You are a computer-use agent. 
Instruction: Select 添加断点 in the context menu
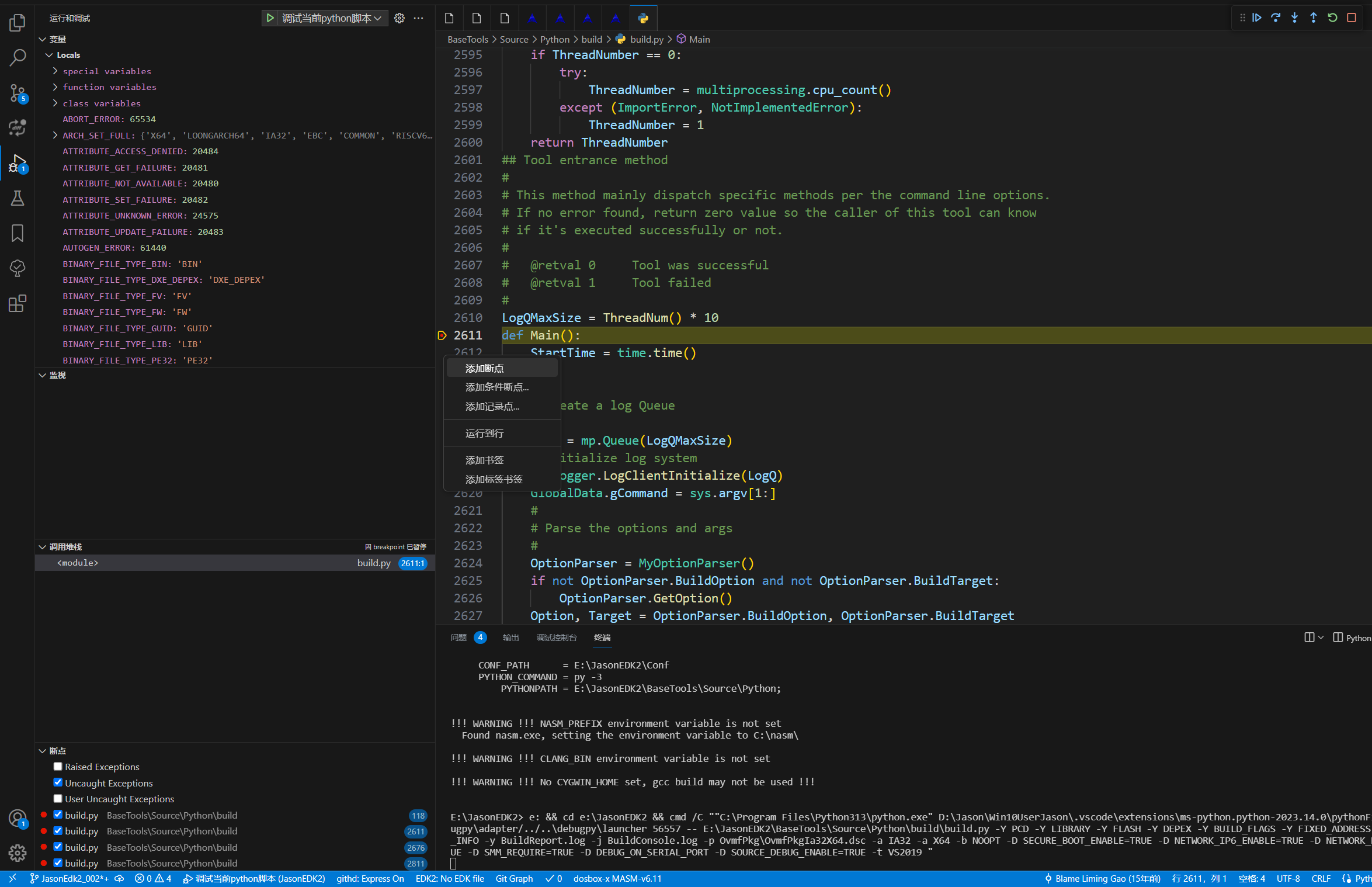tap(502, 368)
